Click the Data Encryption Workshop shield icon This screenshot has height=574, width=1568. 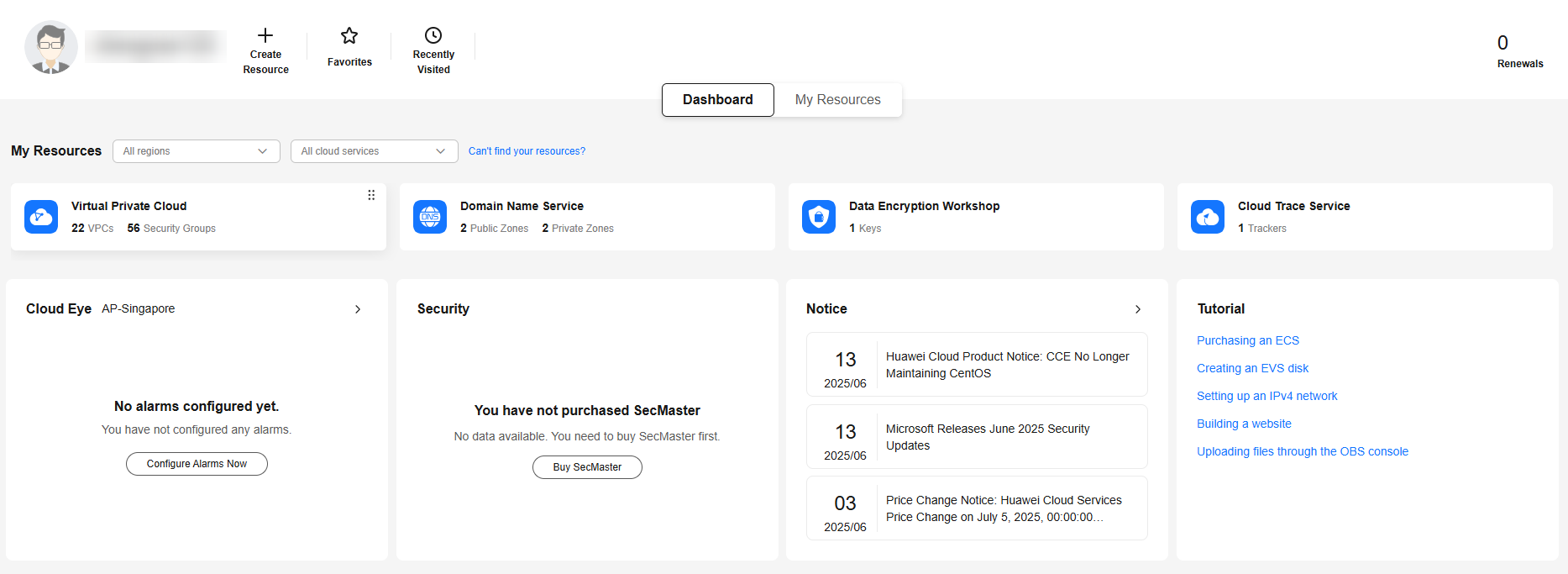tap(819, 217)
